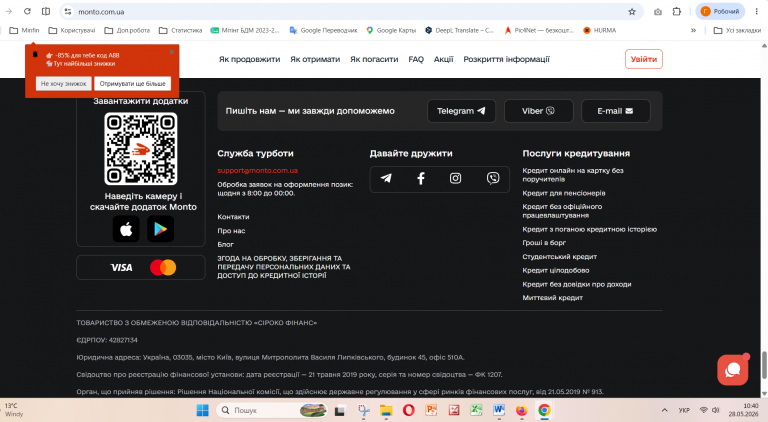Viewport: 768px width, 422px height.
Task: Click the Viber contact button
Action: [538, 111]
